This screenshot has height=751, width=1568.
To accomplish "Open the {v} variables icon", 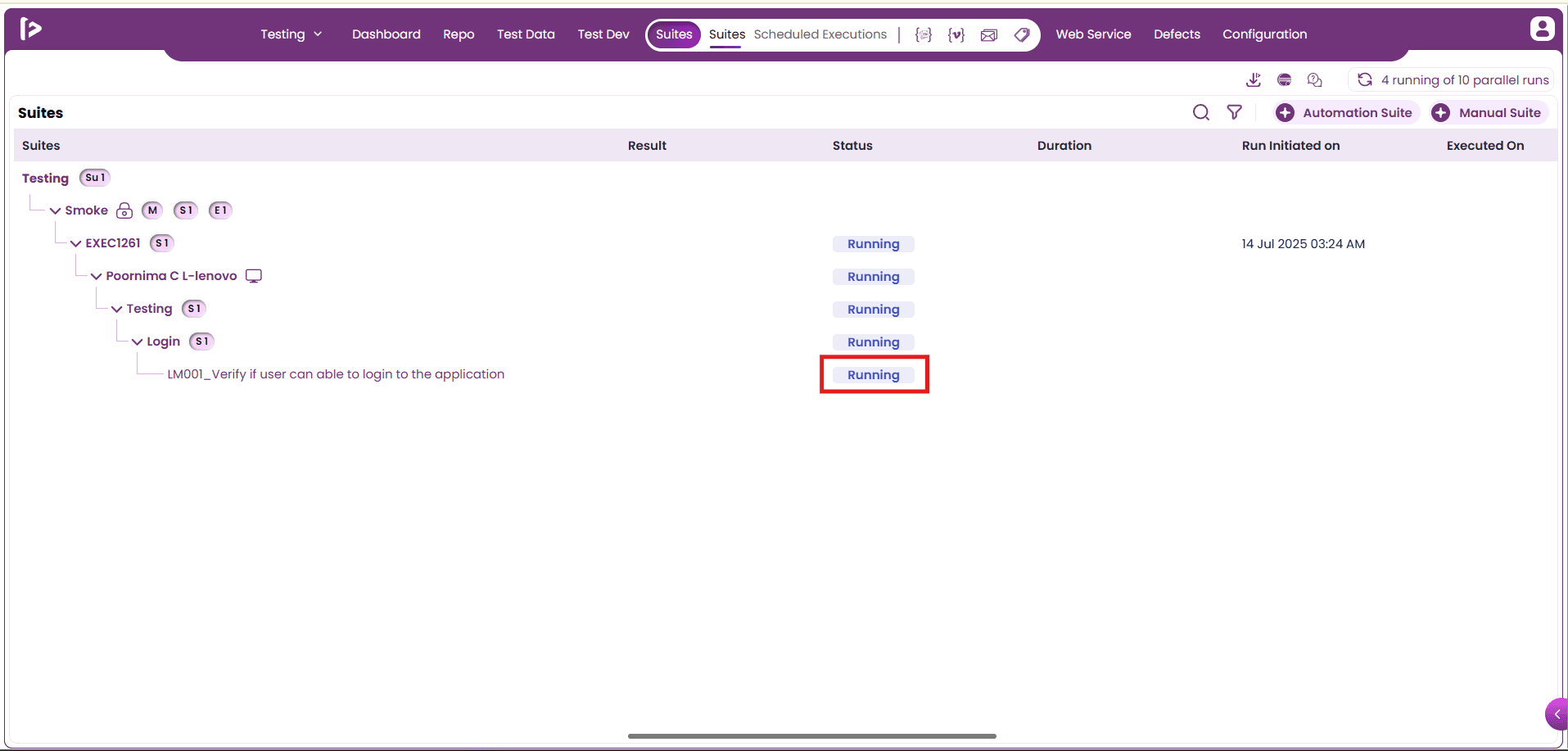I will point(956,34).
